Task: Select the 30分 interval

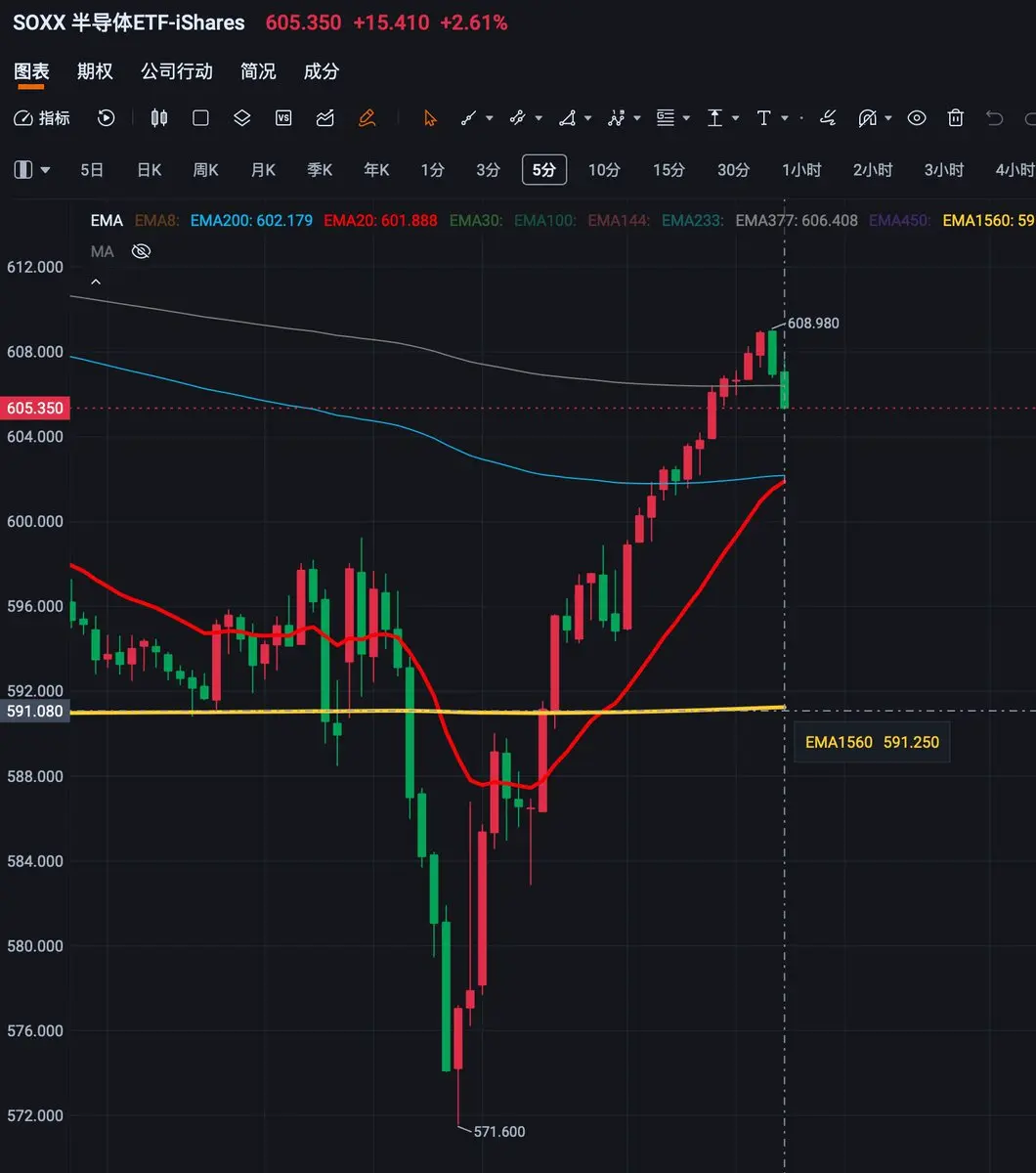Action: (x=733, y=170)
